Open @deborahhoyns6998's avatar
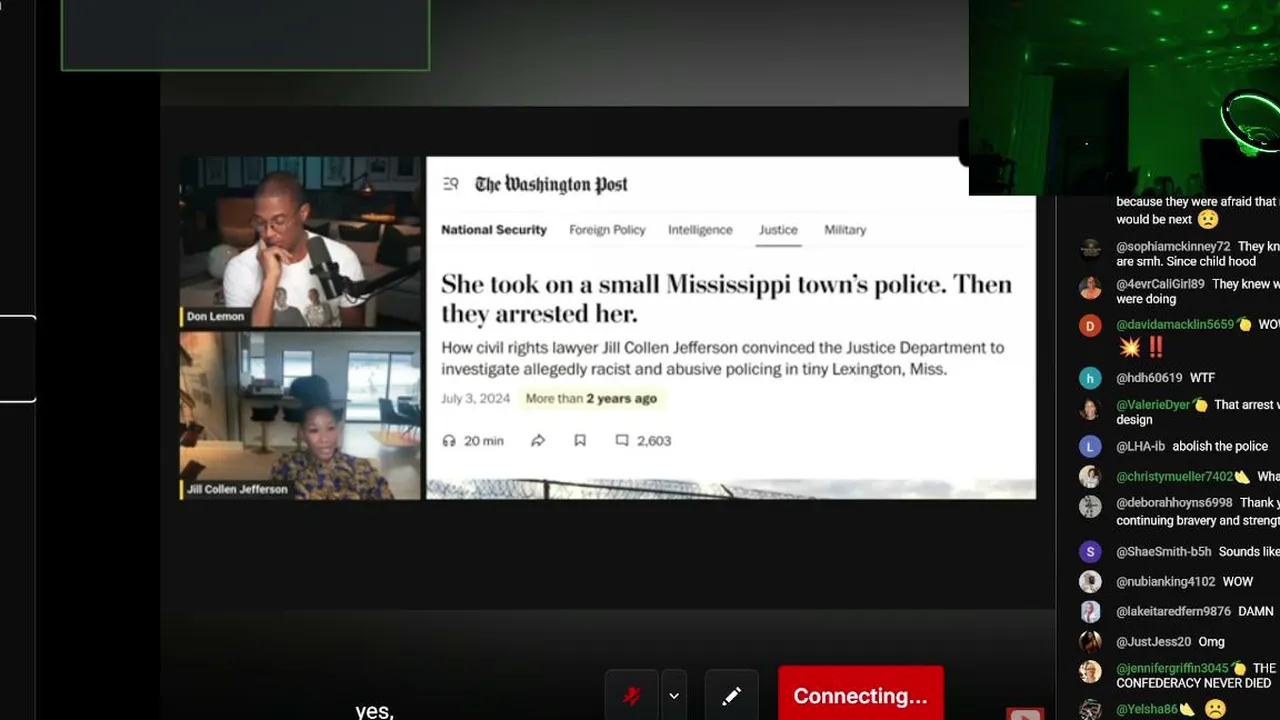Image resolution: width=1280 pixels, height=720 pixels. [x=1090, y=506]
